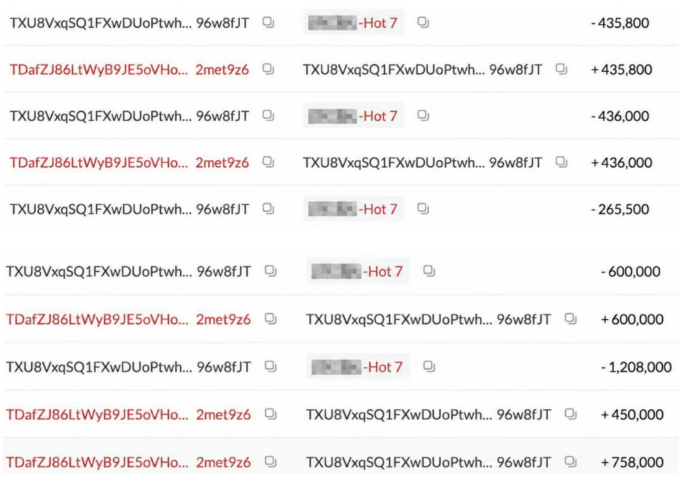Copy recipient address in the +436,000 row
679x490 pixels.
coord(562,162)
